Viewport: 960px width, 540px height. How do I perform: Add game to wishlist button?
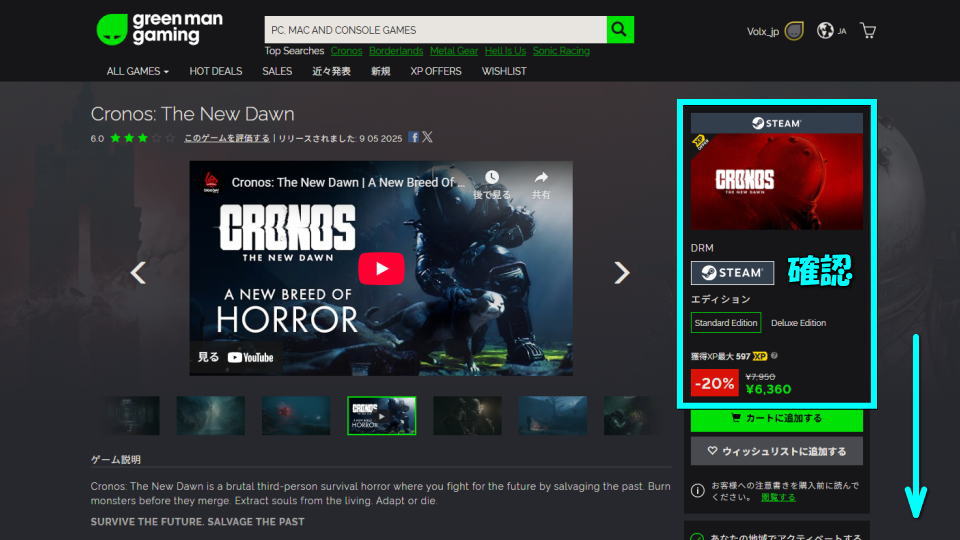point(776,451)
